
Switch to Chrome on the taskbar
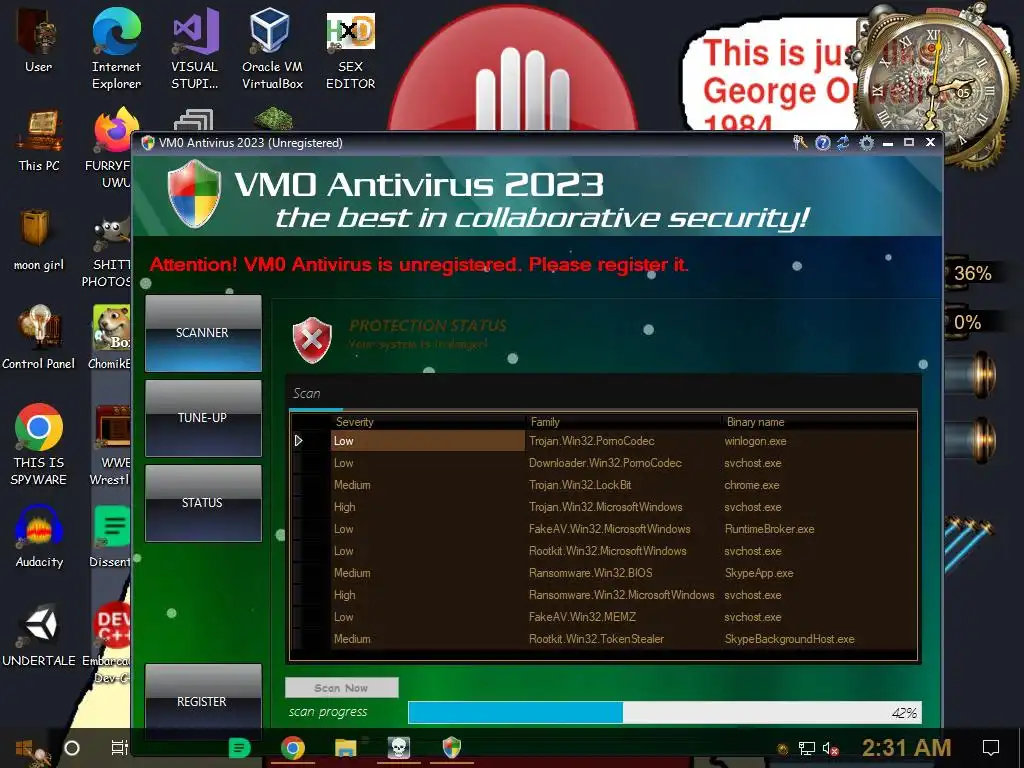click(x=293, y=748)
